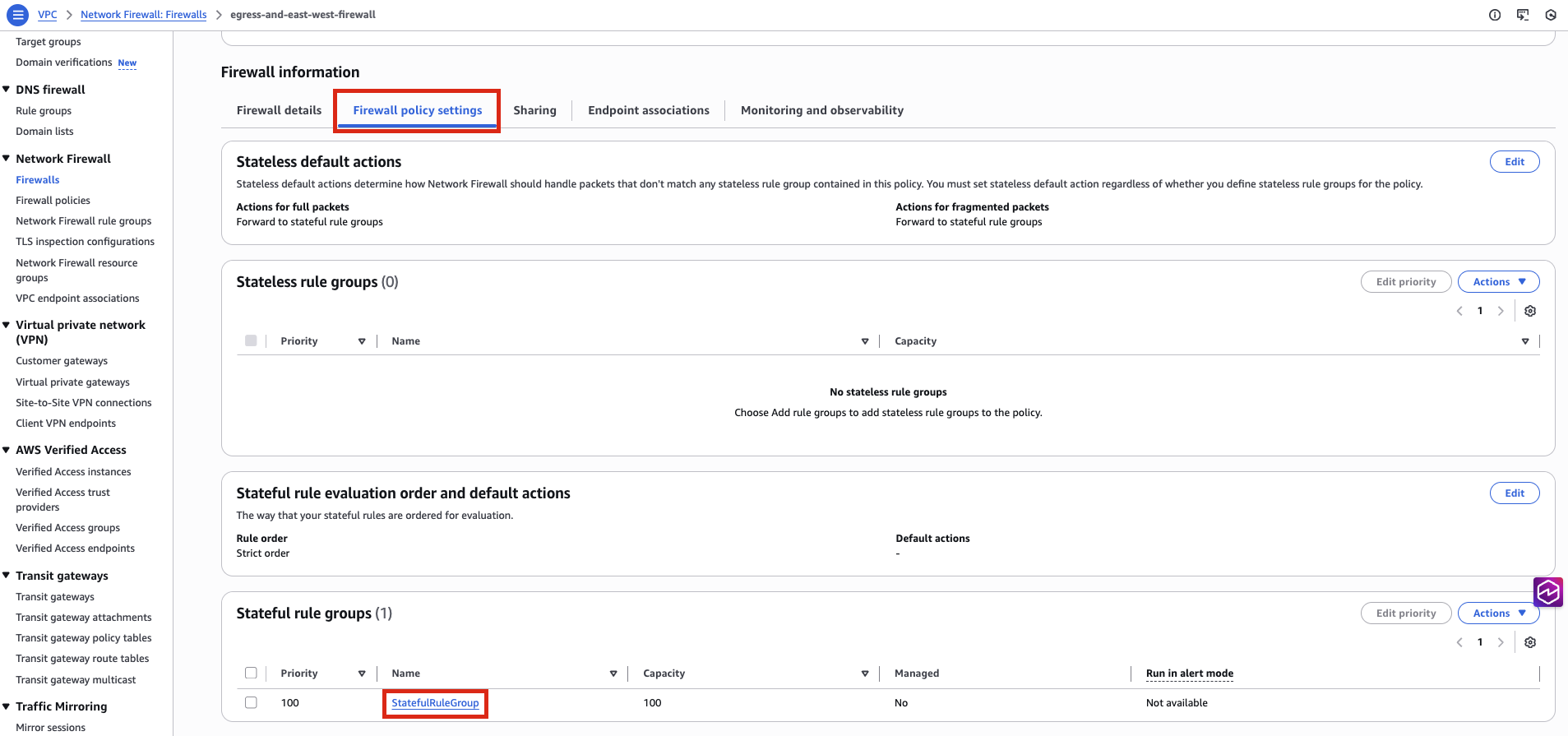The height and width of the screenshot is (736, 1568).
Task: Open Actions dropdown for Stateful rule groups
Action: 1498,613
